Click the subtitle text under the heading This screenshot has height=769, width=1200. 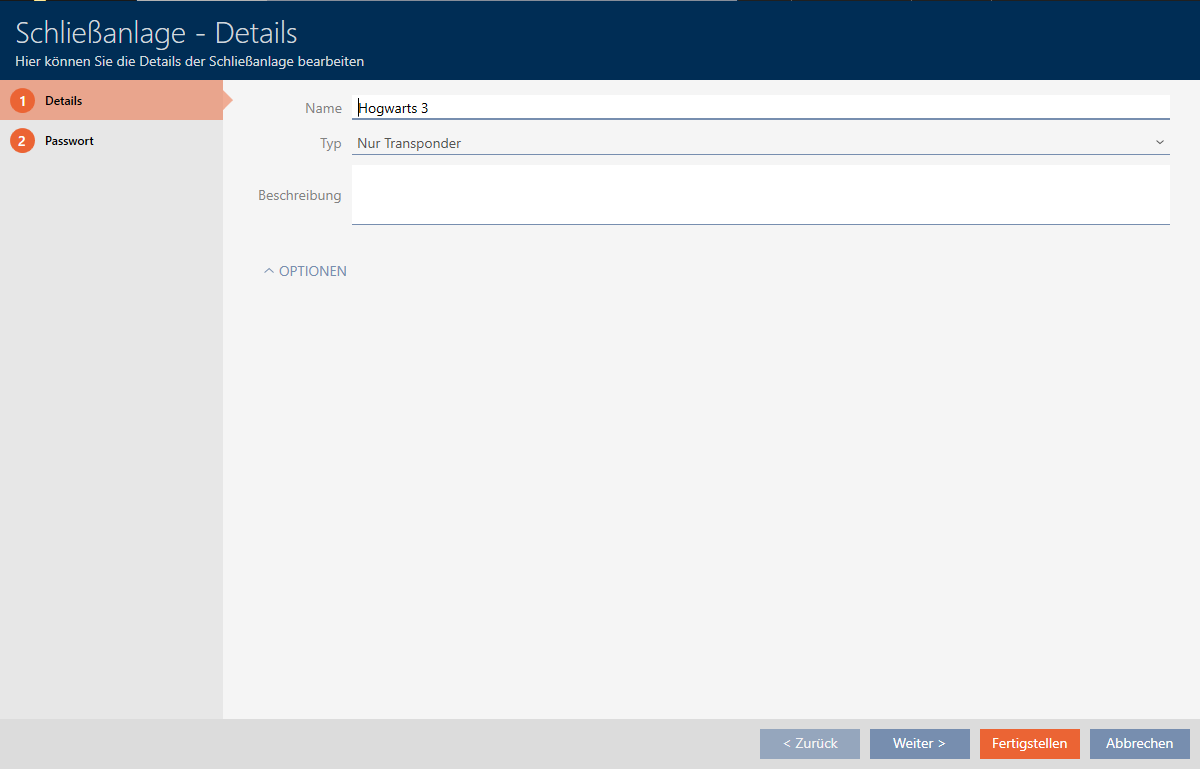click(x=190, y=62)
